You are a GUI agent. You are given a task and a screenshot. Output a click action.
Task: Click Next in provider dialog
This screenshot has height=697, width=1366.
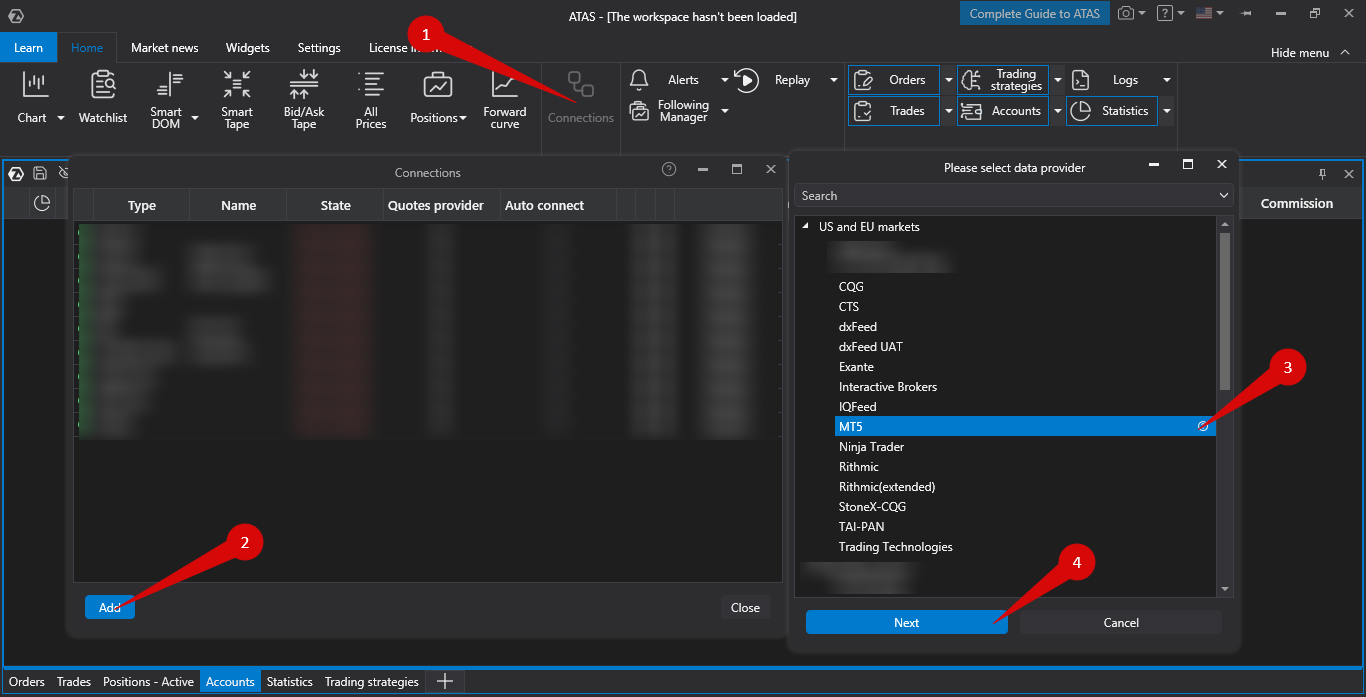coord(907,622)
